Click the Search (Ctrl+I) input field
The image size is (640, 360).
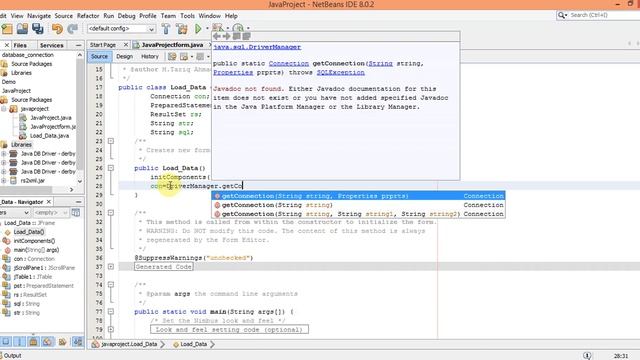point(604,15)
